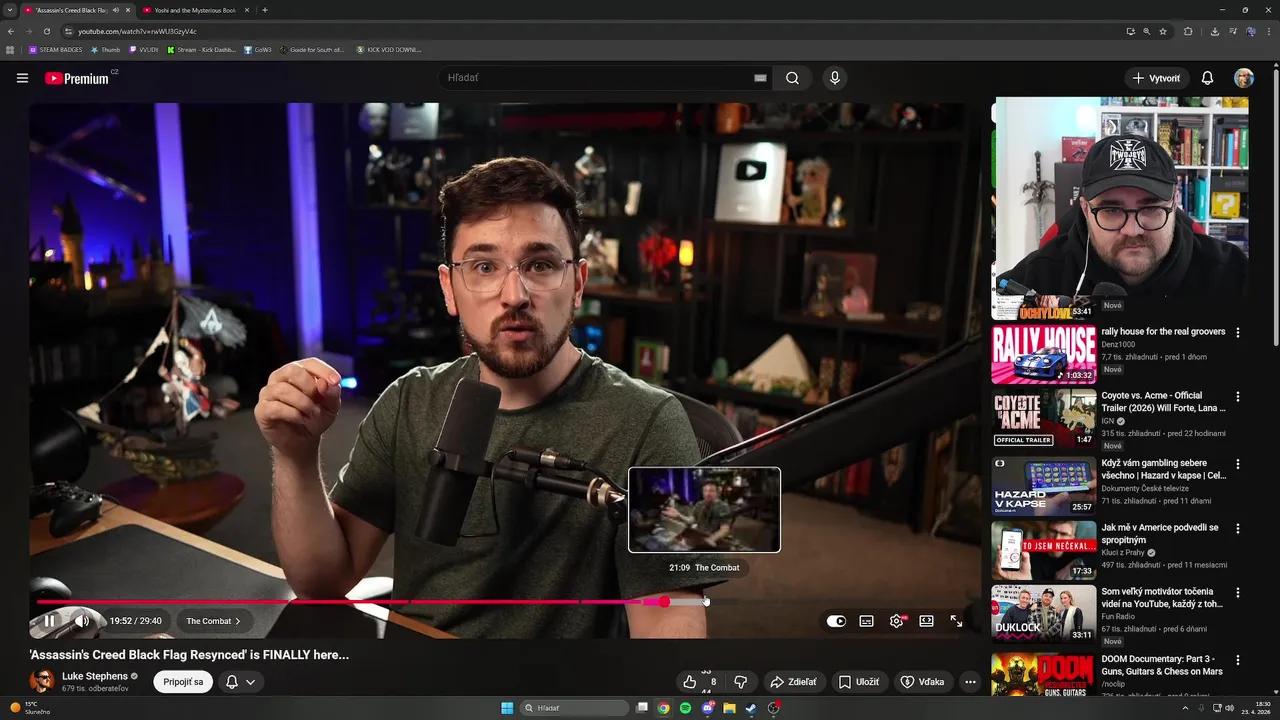Open Luke Stephens channel link
The width and height of the screenshot is (1280, 720).
(95, 676)
